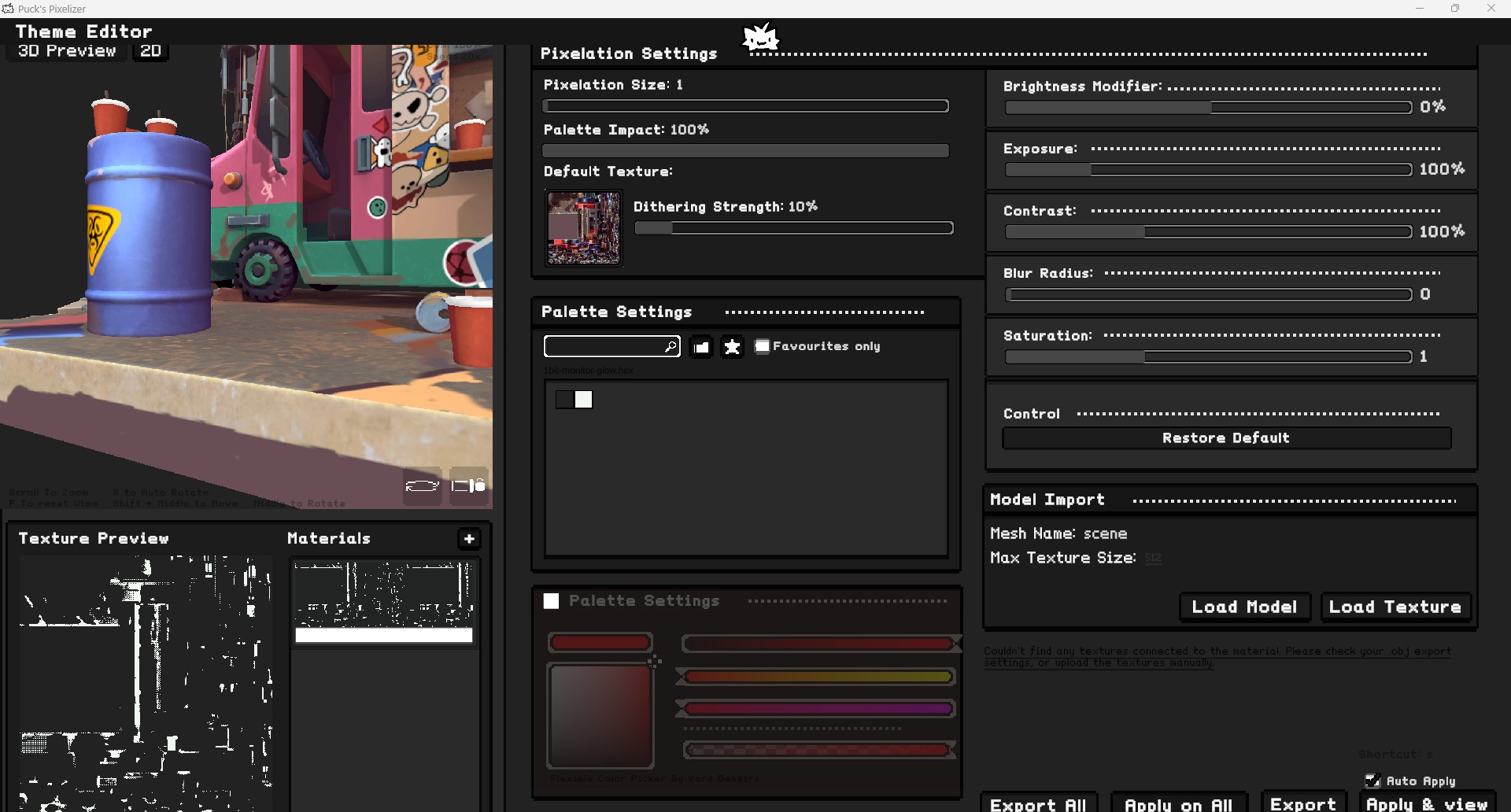Image resolution: width=1511 pixels, height=812 pixels.
Task: Adjust the Saturation slider
Action: [x=1208, y=356]
